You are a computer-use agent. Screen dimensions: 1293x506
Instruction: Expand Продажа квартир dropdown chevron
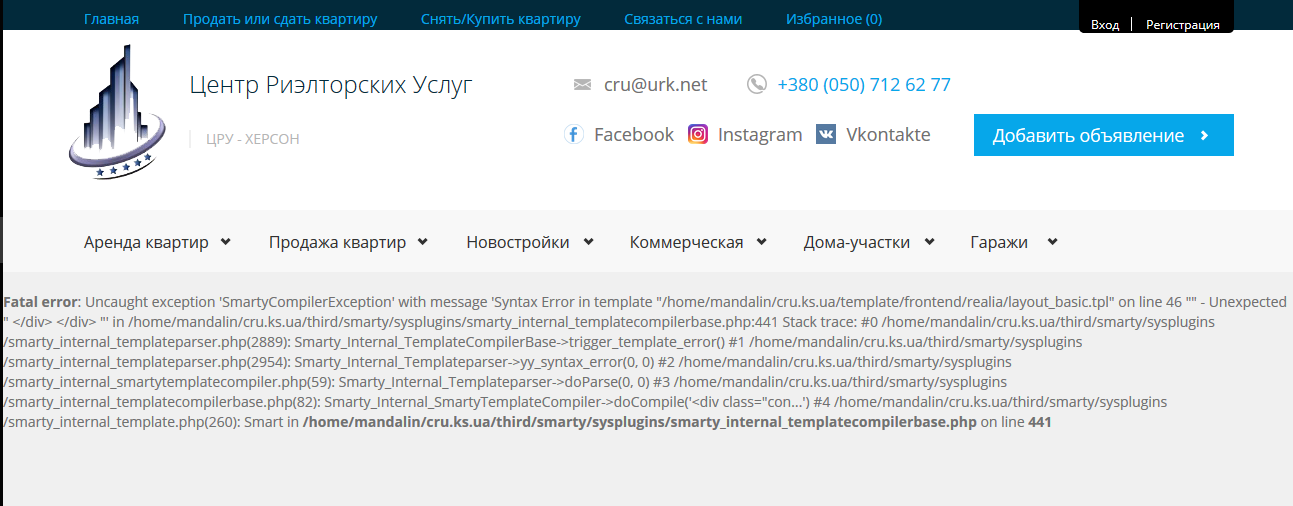pos(423,242)
